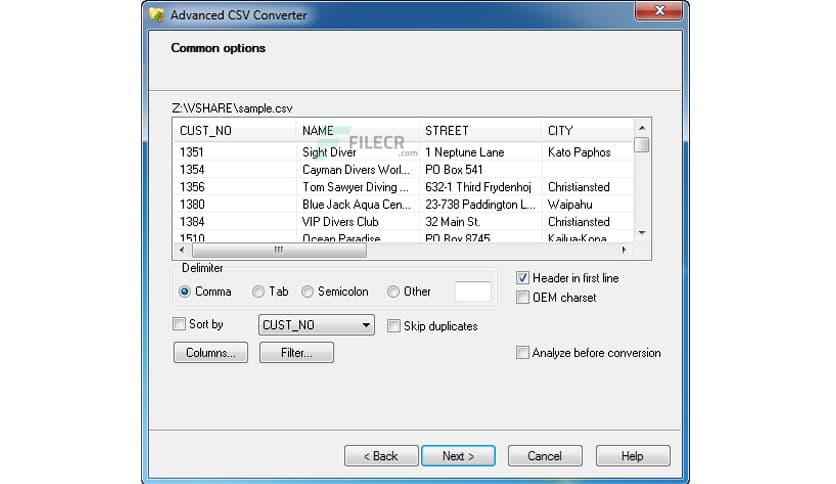Click the vertical scrollbar thumb
836x484 pixels.
coord(642,144)
